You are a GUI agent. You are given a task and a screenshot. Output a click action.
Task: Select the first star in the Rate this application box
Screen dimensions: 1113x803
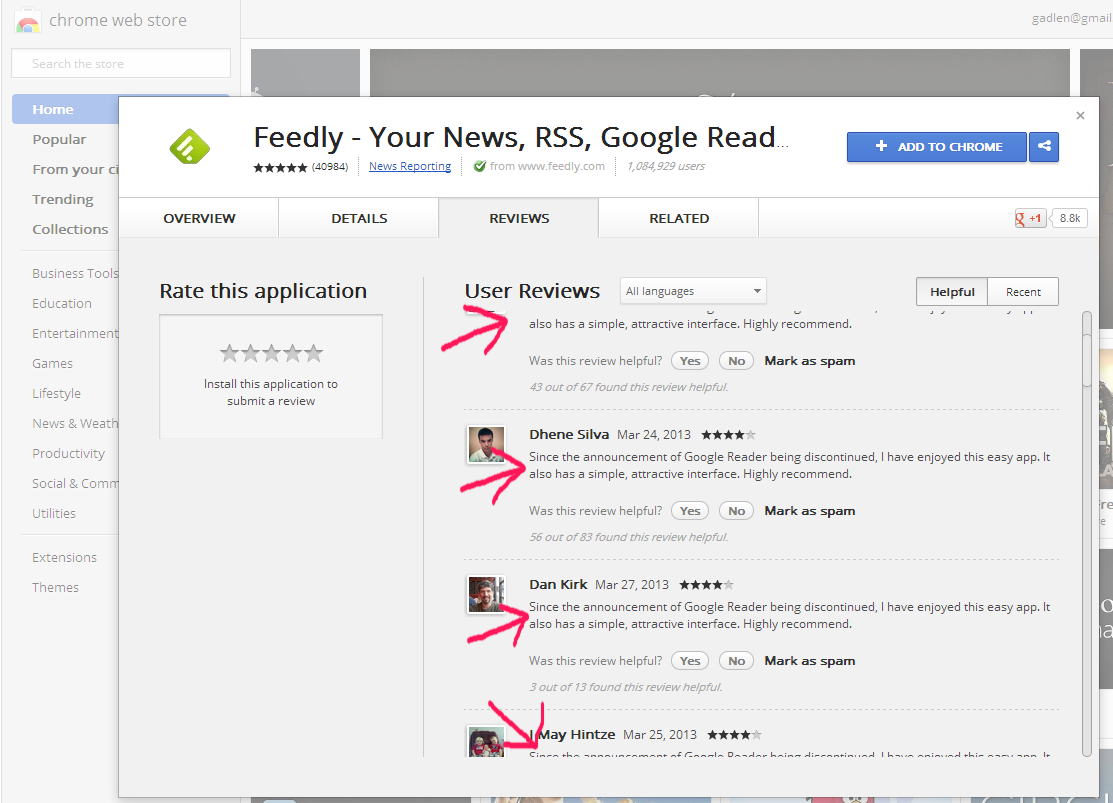pyautogui.click(x=229, y=353)
